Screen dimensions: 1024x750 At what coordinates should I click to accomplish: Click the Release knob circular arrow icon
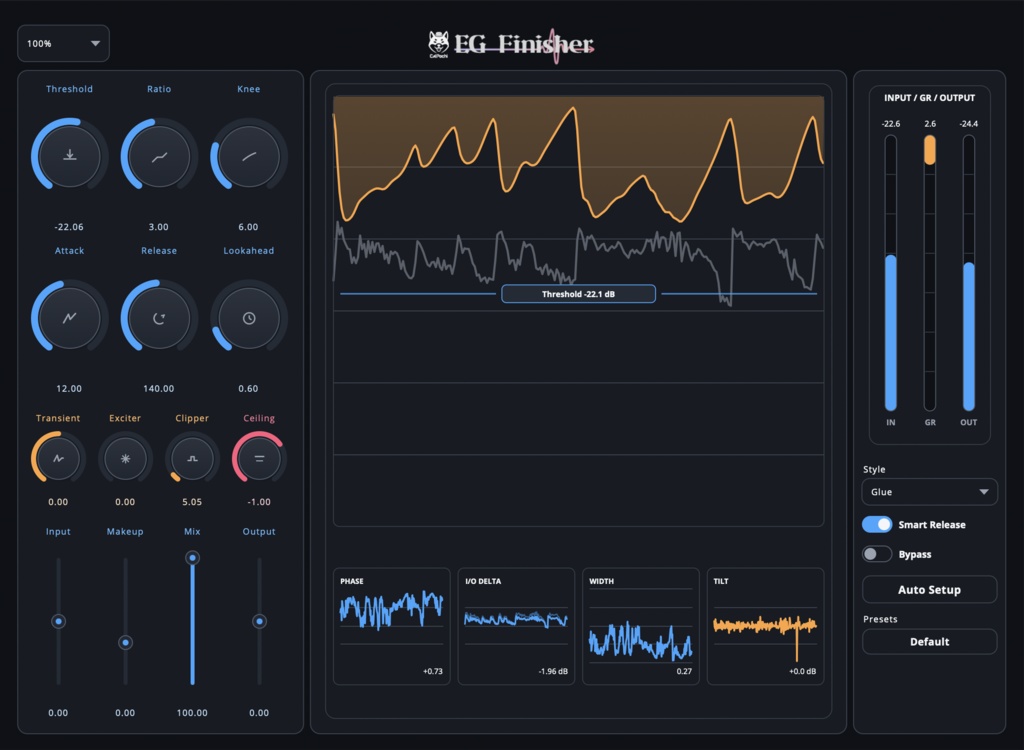click(159, 318)
